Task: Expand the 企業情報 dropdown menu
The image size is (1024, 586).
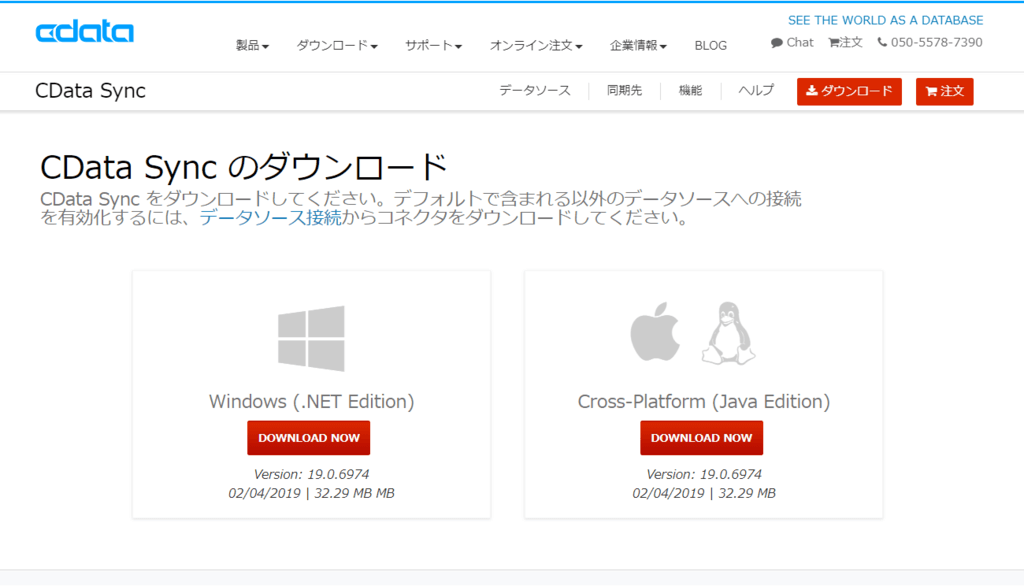Action: point(638,45)
